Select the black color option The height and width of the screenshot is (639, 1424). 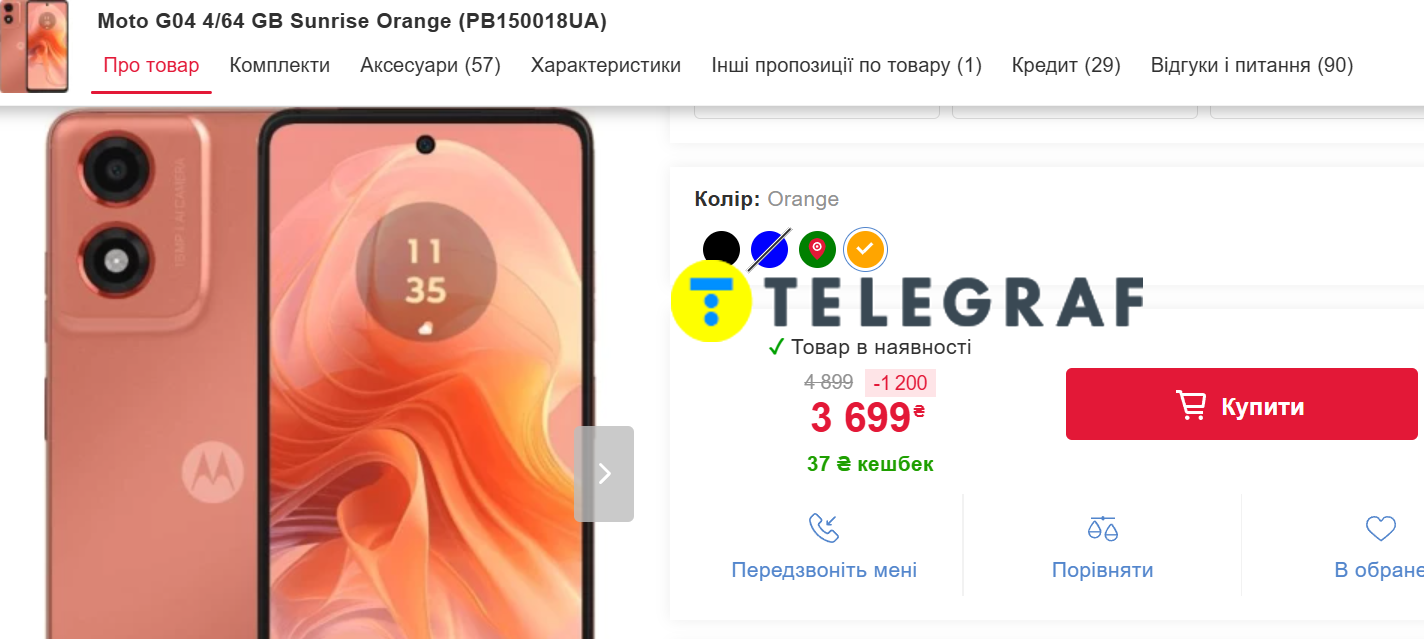[721, 249]
